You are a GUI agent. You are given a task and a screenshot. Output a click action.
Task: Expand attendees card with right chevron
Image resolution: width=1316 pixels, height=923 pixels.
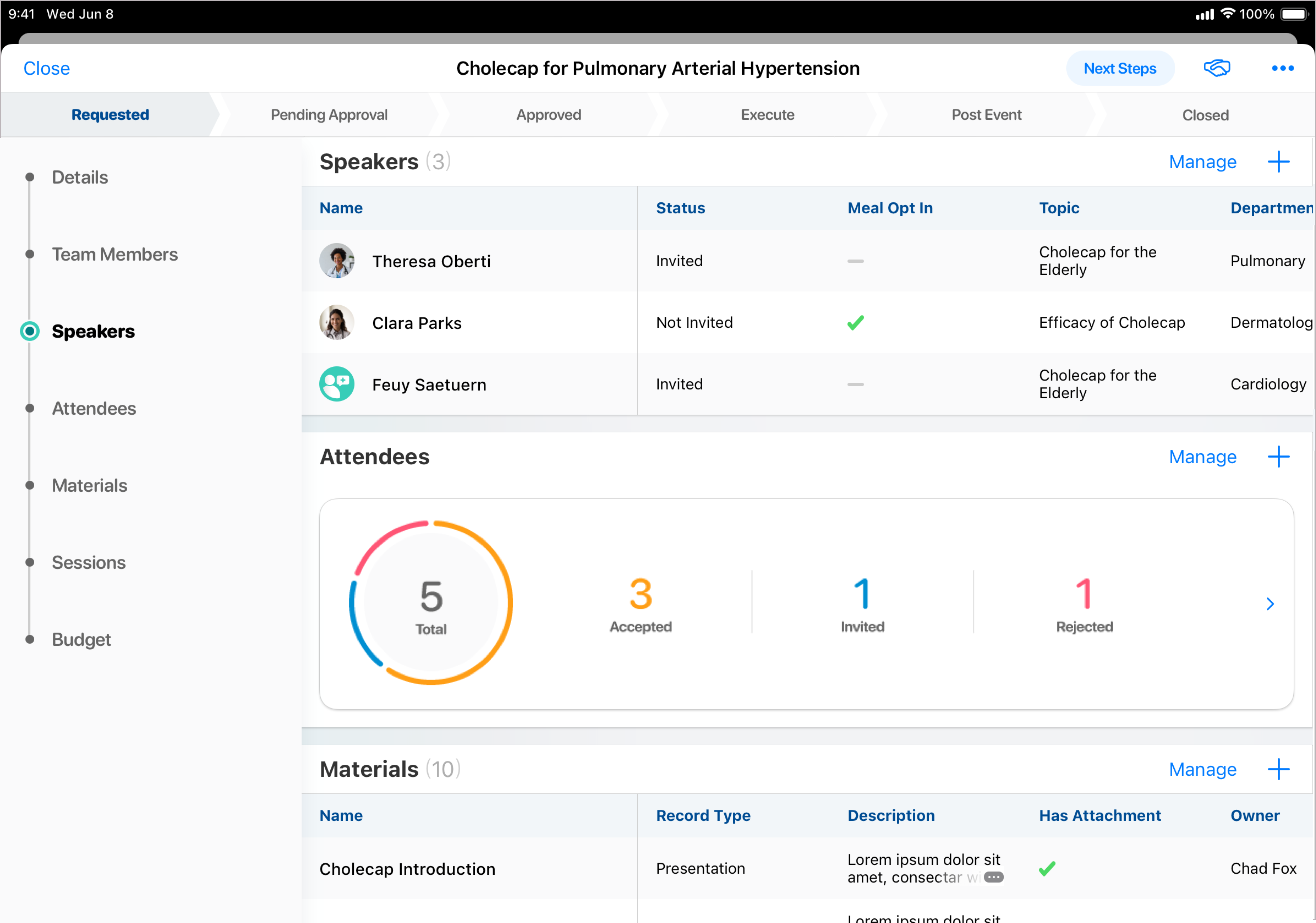click(x=1270, y=604)
